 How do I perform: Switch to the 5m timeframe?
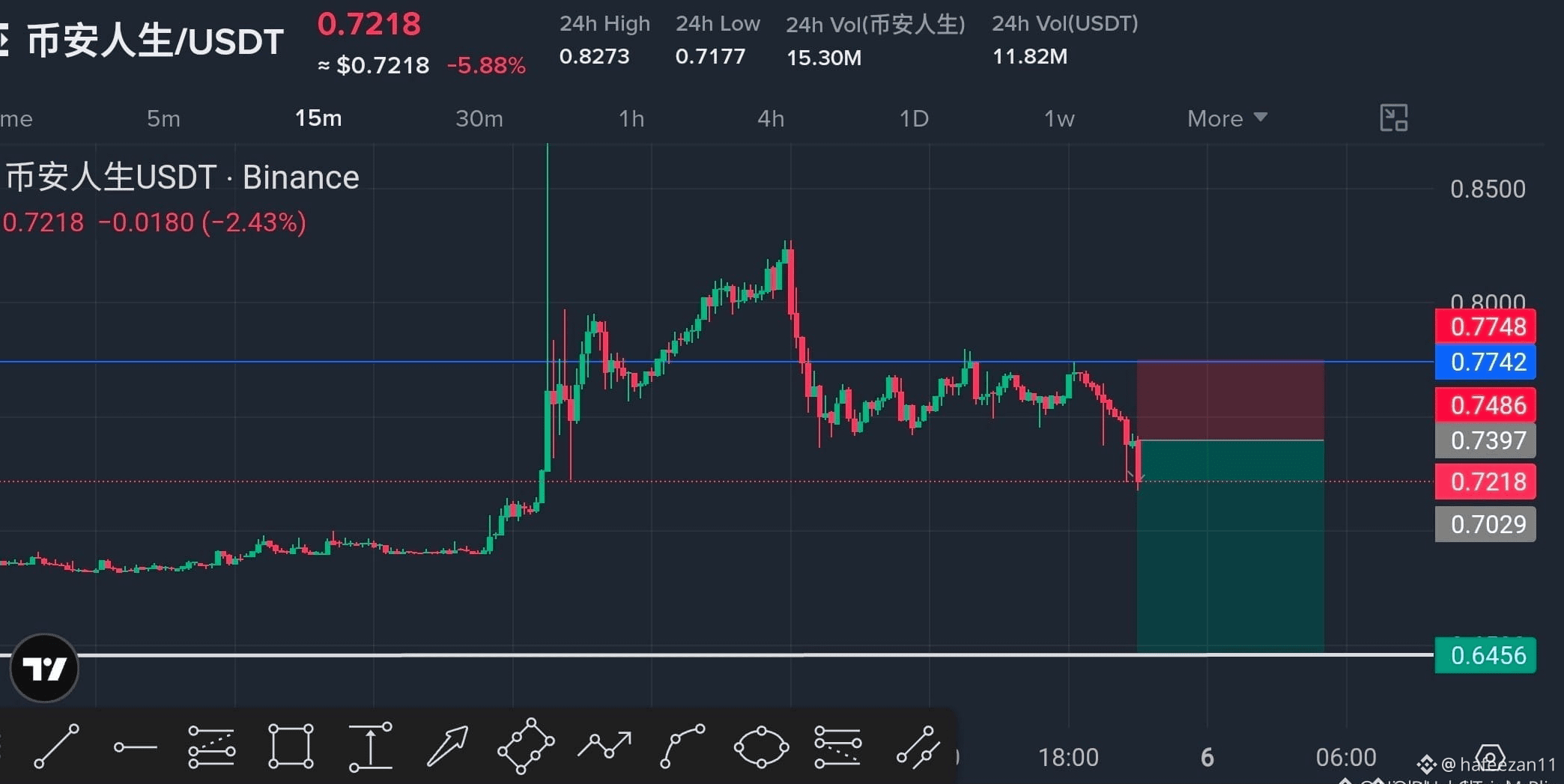[x=163, y=118]
